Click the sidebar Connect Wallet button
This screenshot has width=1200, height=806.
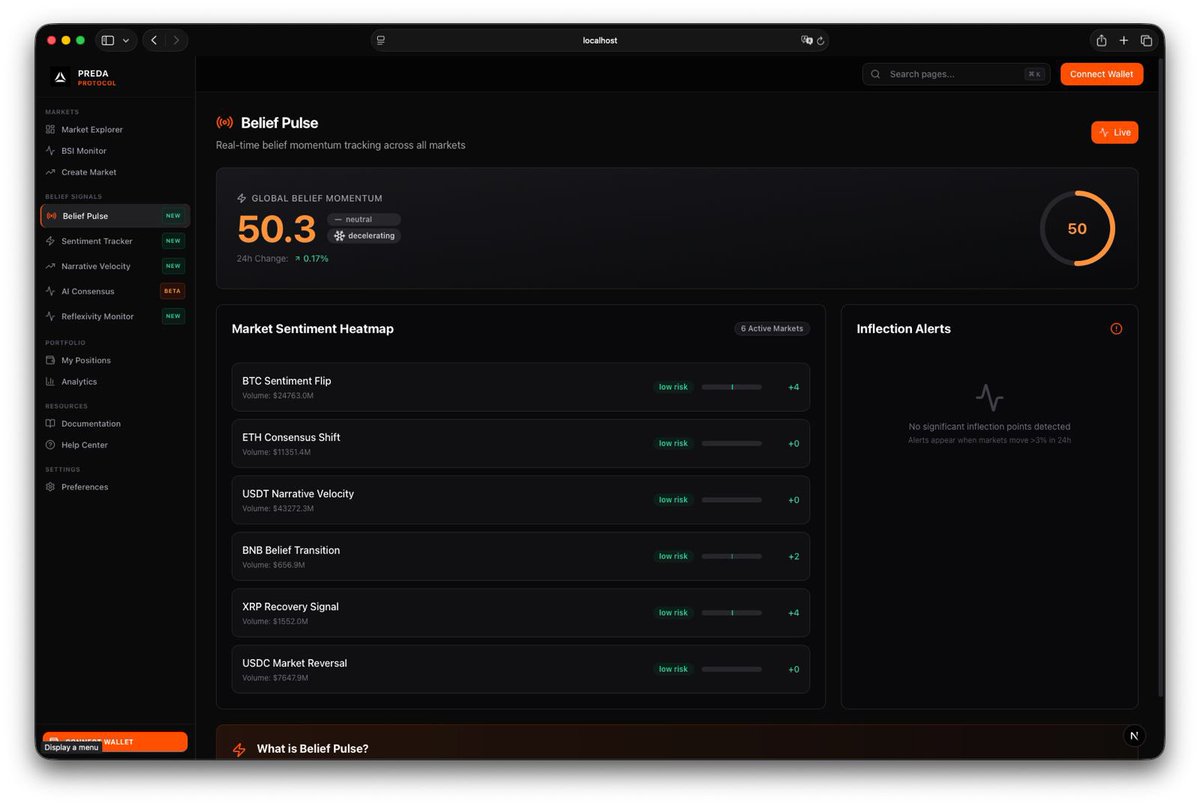(x=115, y=742)
